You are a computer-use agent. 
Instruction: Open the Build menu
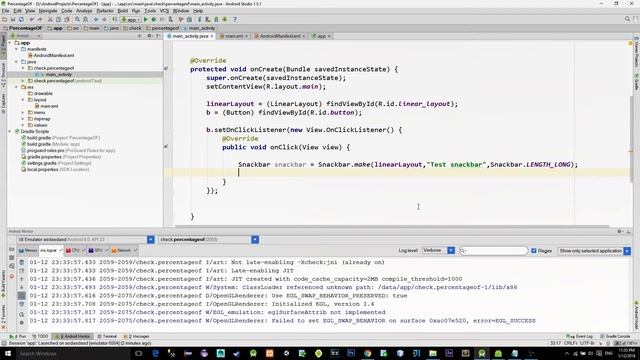tap(123, 11)
